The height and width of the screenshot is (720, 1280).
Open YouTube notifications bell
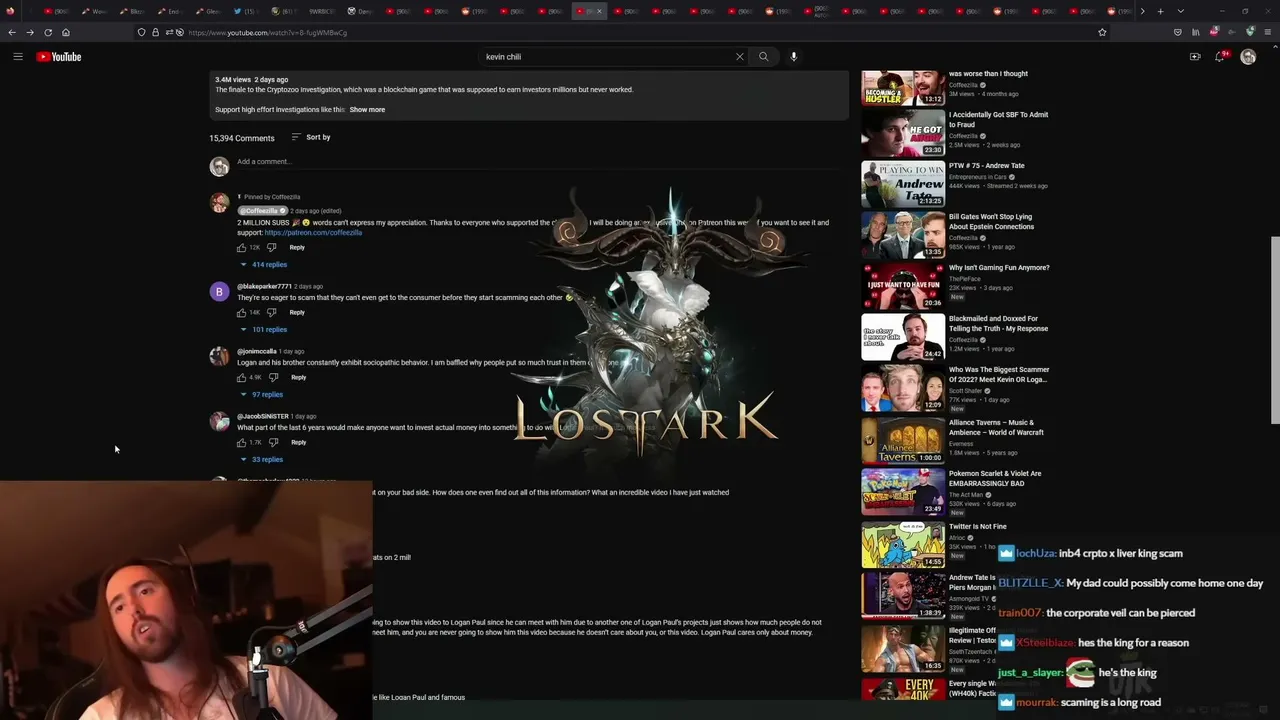[1219, 57]
